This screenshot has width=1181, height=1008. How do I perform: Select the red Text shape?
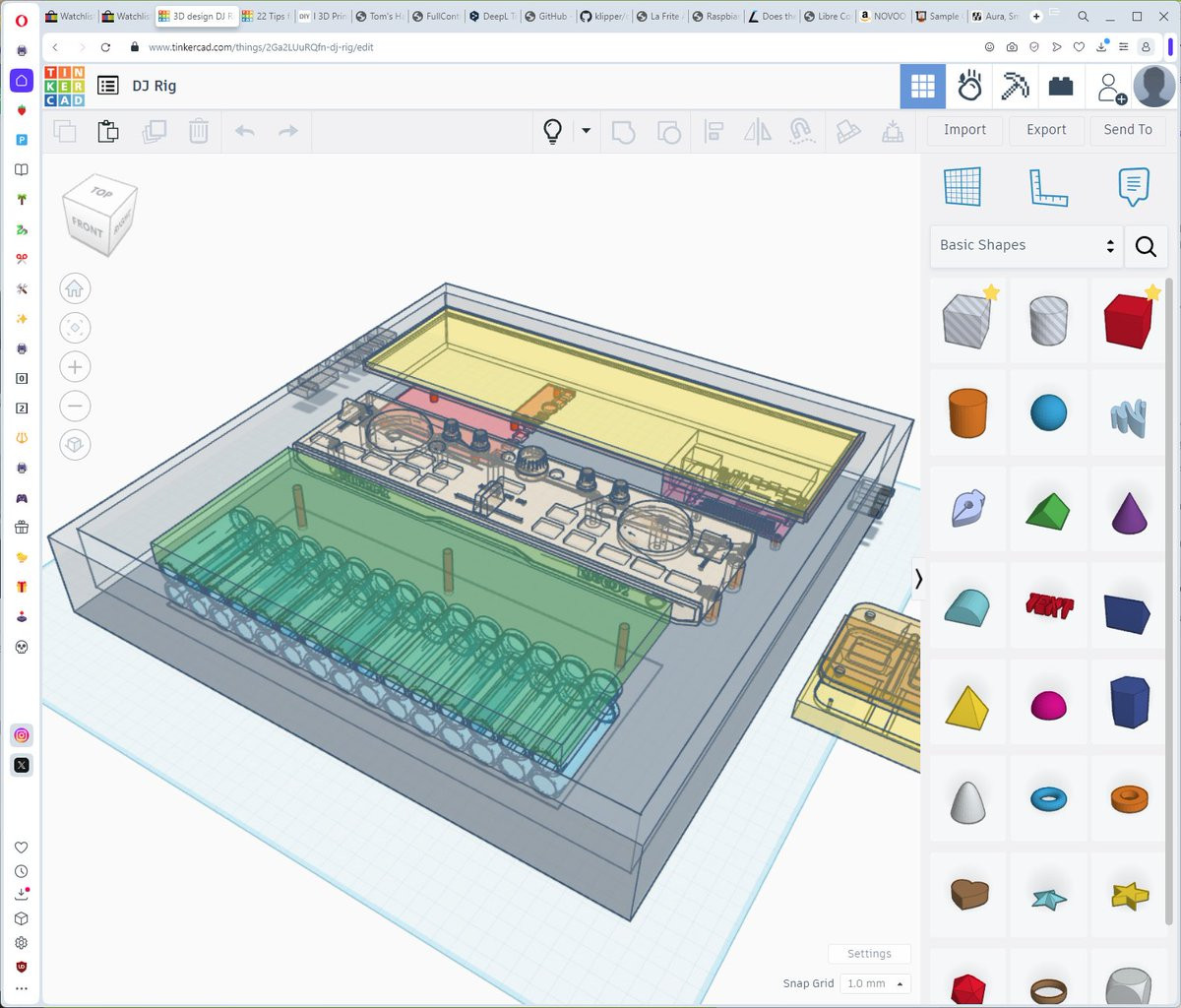tap(1048, 606)
